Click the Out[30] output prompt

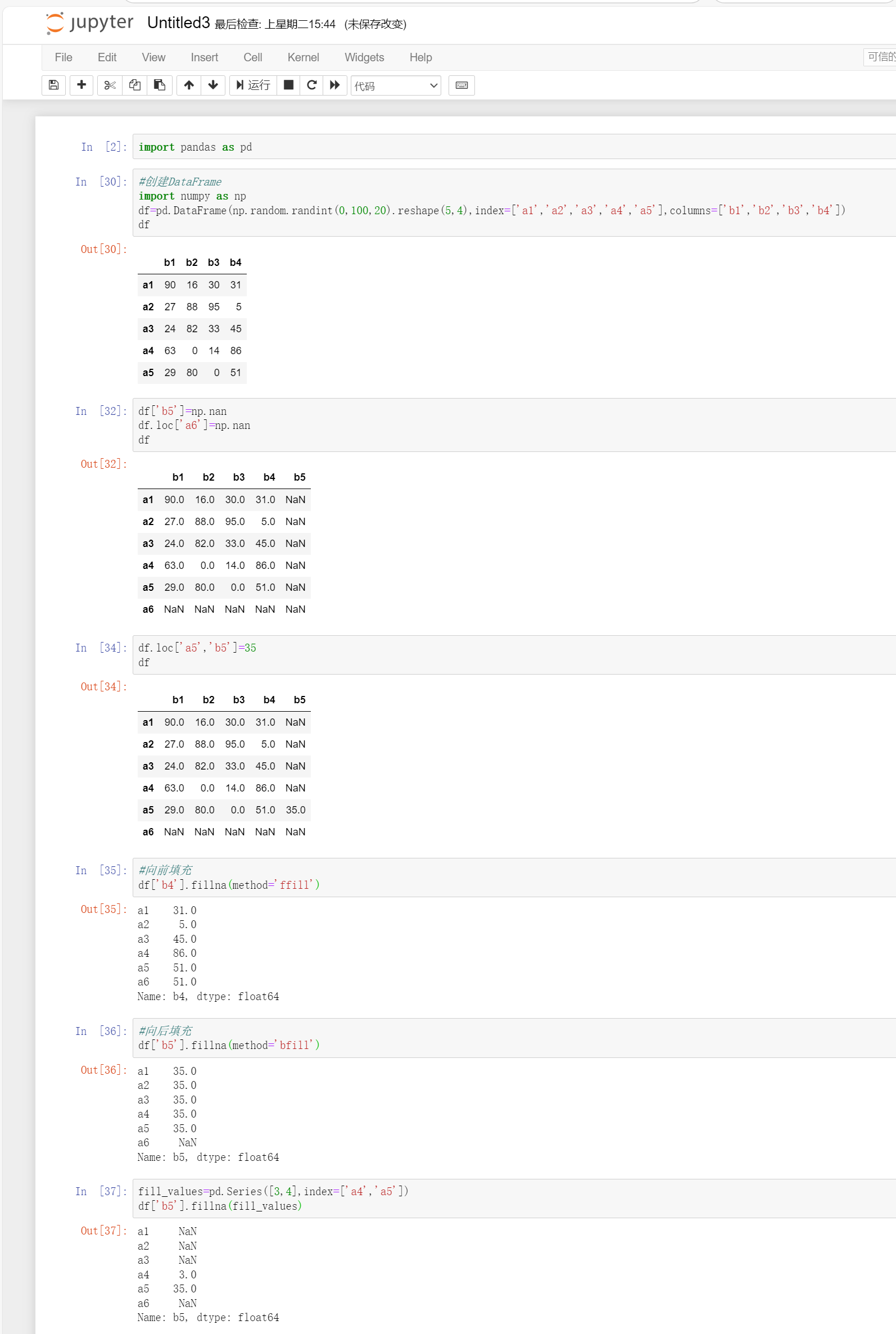click(x=104, y=249)
